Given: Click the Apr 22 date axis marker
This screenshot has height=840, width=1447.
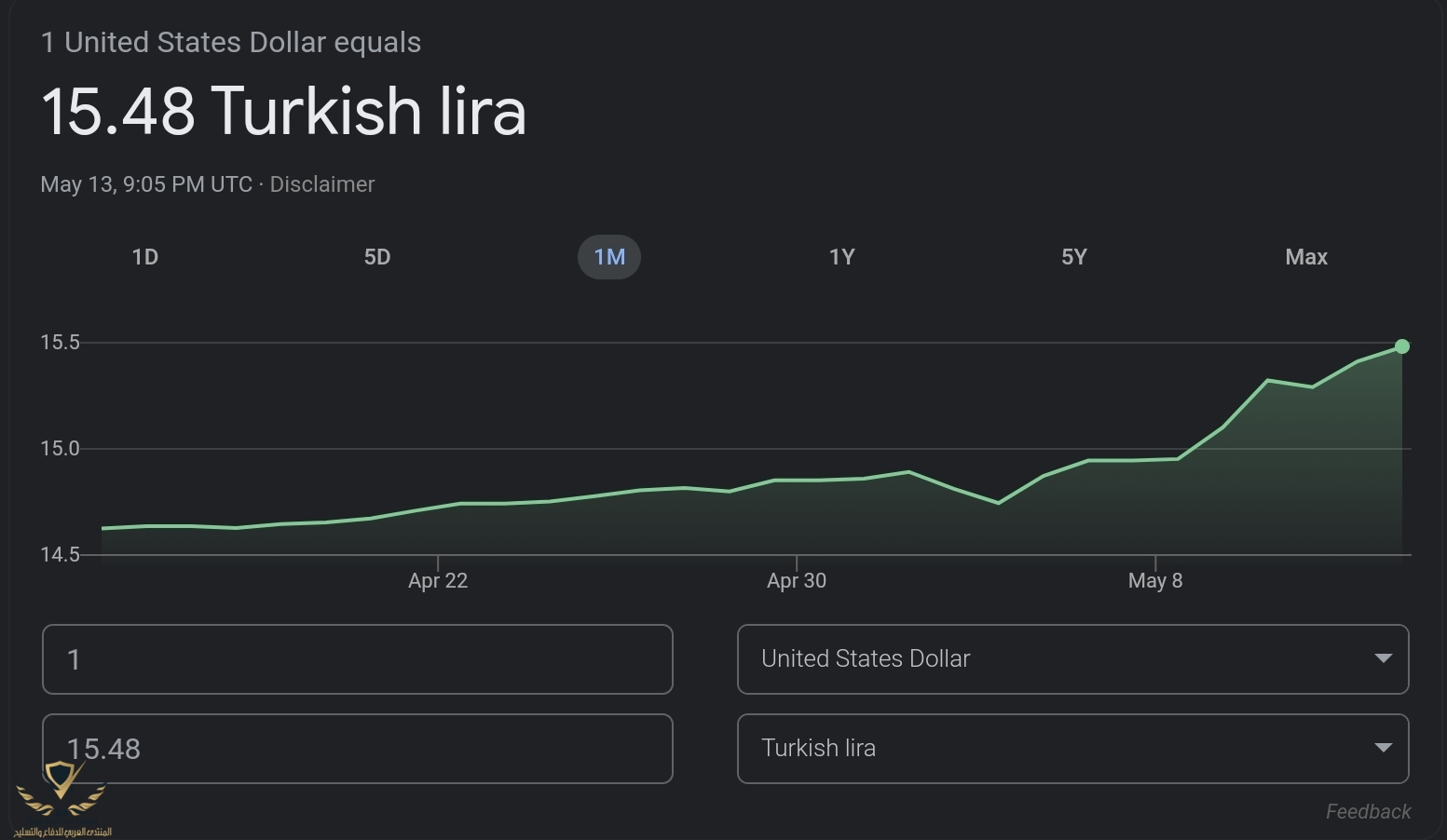Looking at the screenshot, I should click(438, 580).
